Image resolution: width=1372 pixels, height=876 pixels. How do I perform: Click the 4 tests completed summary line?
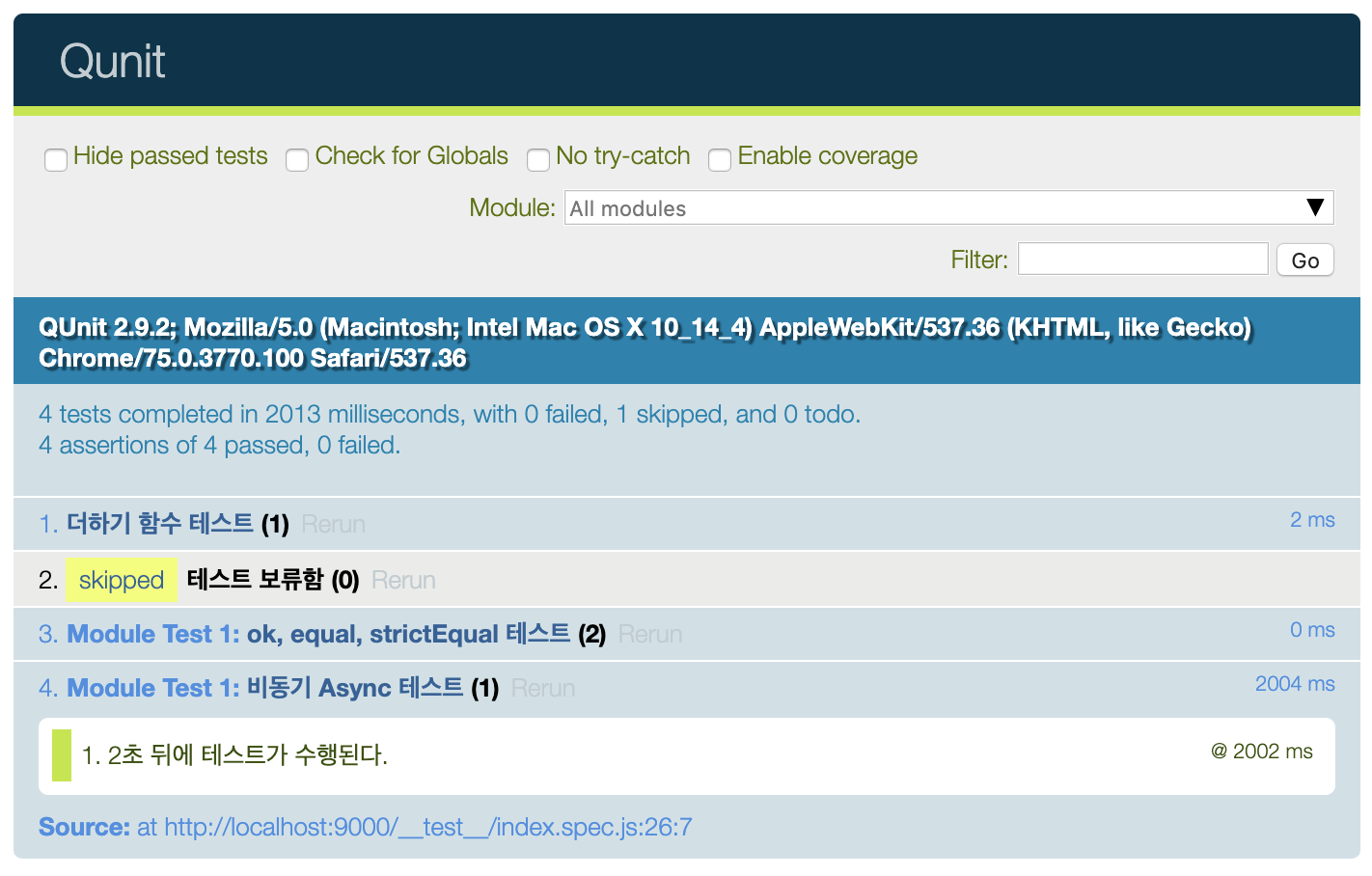450,414
